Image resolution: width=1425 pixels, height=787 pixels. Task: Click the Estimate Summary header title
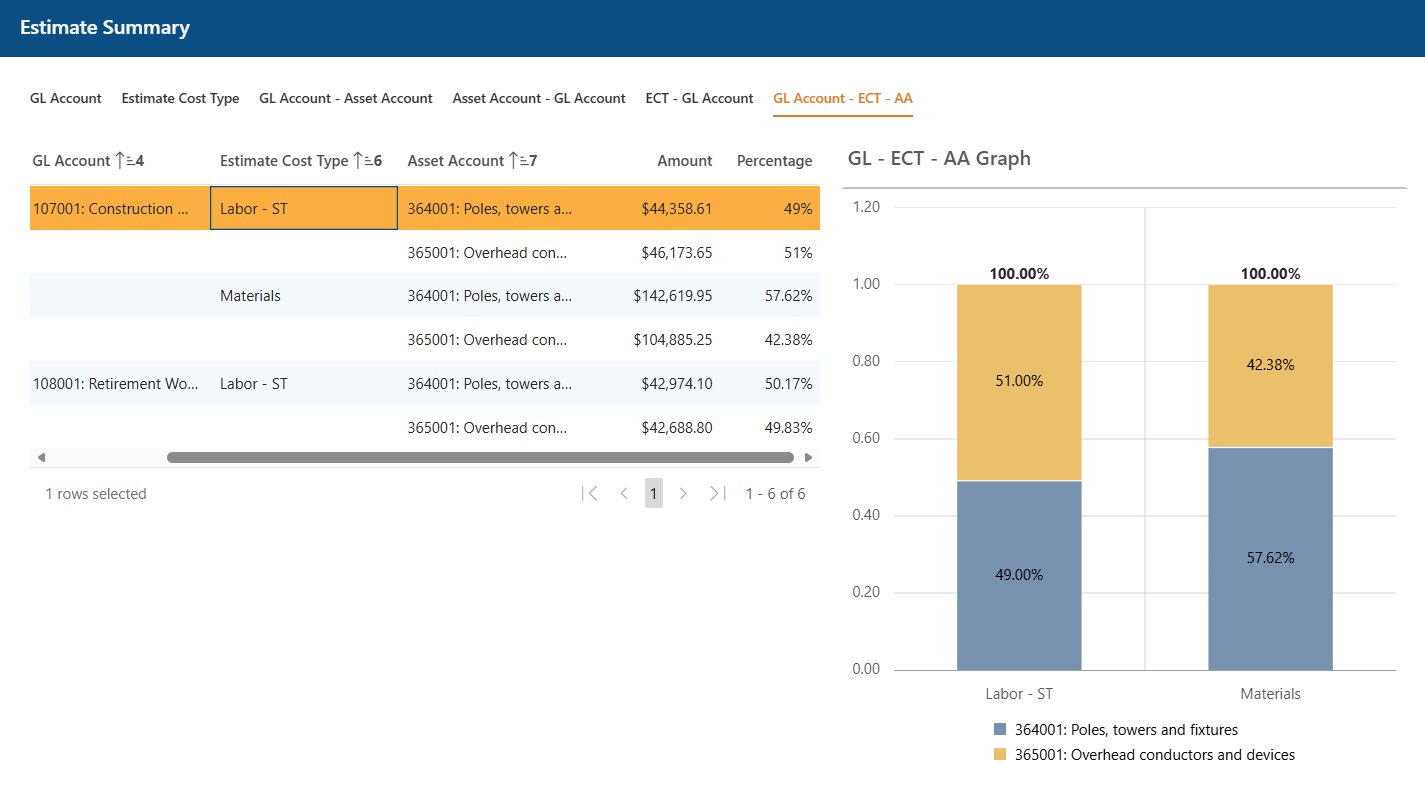click(105, 28)
